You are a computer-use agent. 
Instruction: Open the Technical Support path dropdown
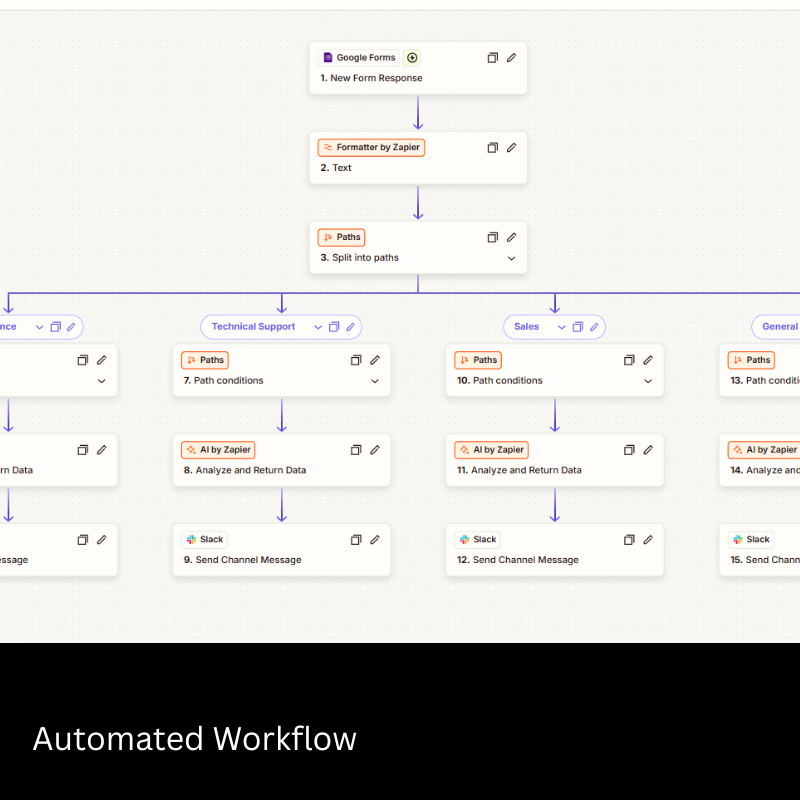(318, 327)
